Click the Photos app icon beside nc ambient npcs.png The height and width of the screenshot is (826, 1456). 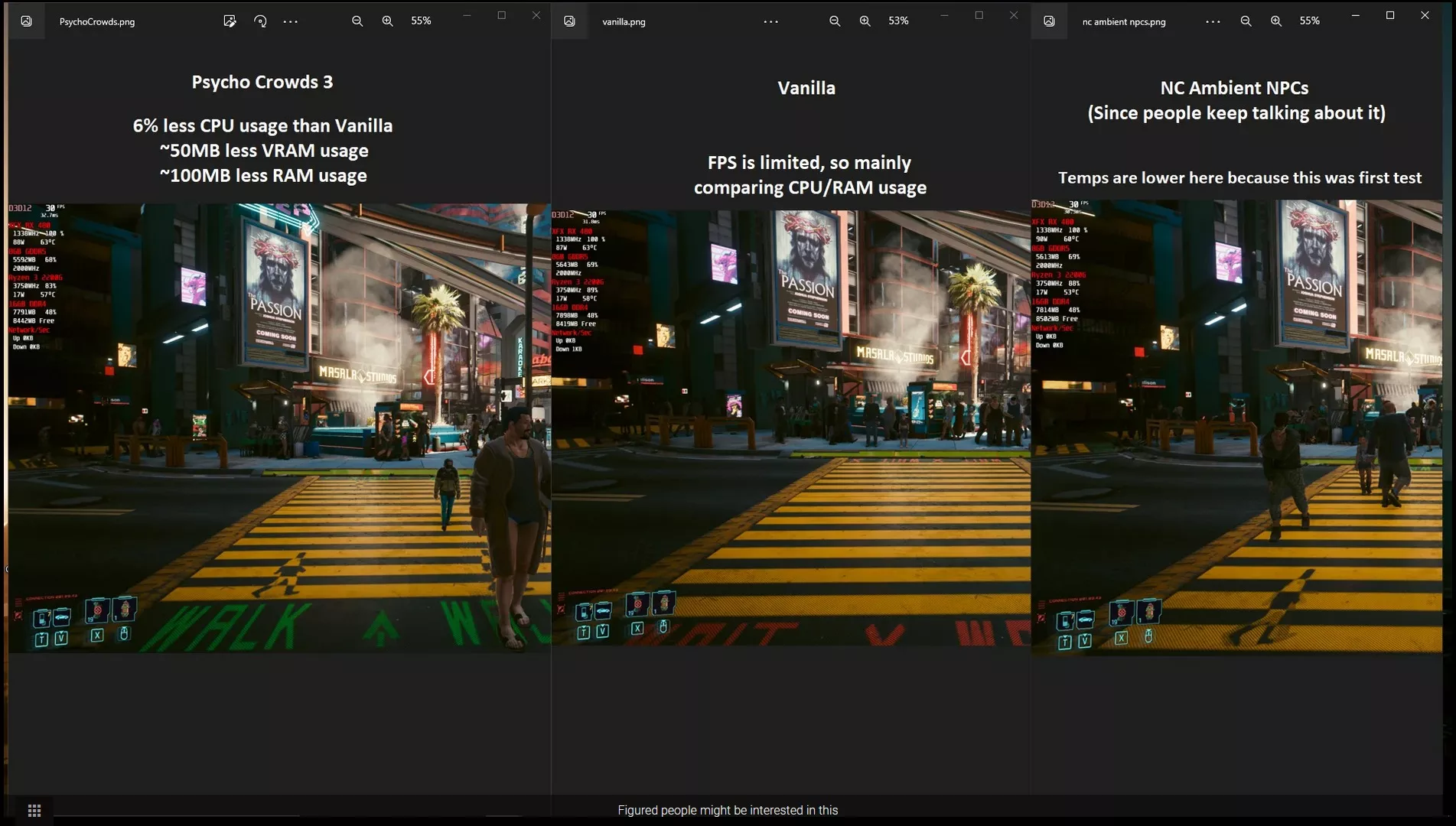coord(1049,21)
